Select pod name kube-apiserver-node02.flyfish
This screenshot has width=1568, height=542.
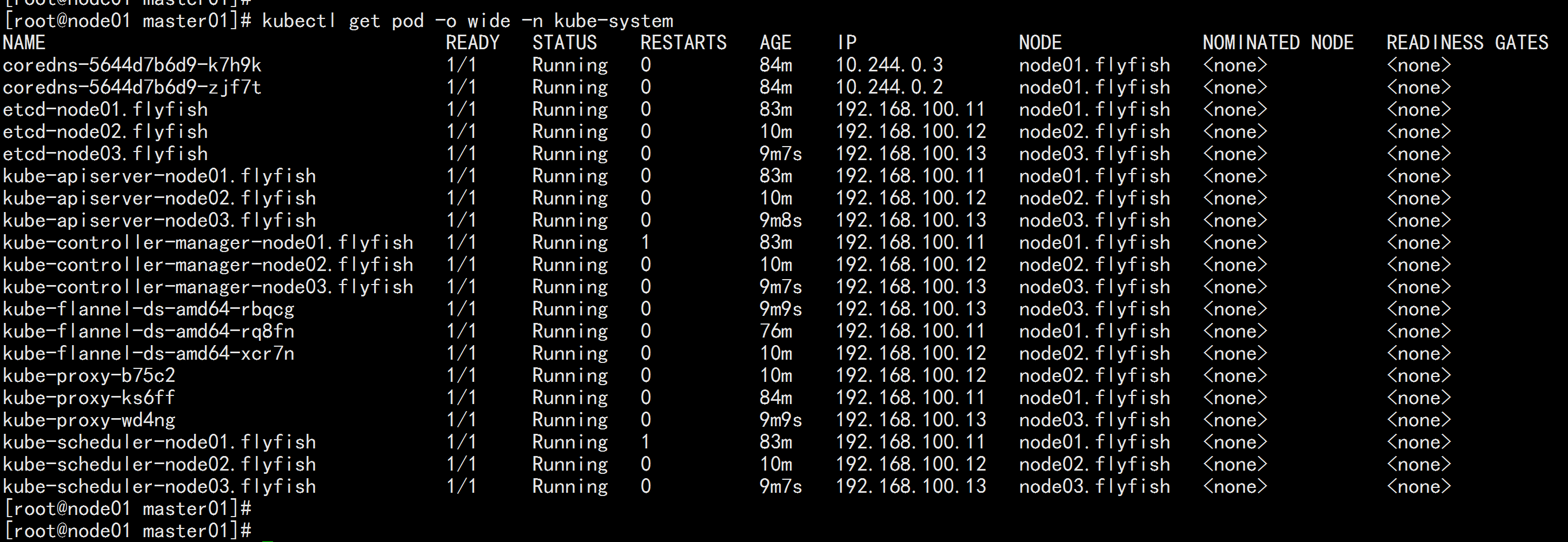pyautogui.click(x=160, y=198)
